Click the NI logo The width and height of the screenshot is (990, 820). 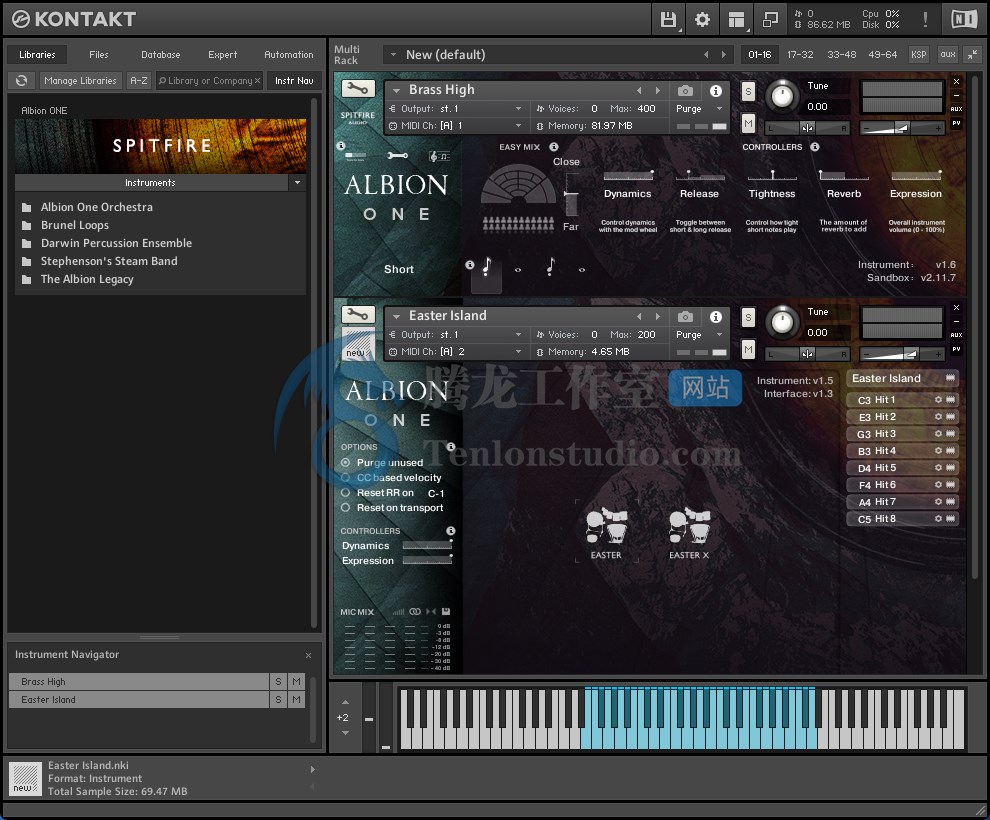click(964, 20)
